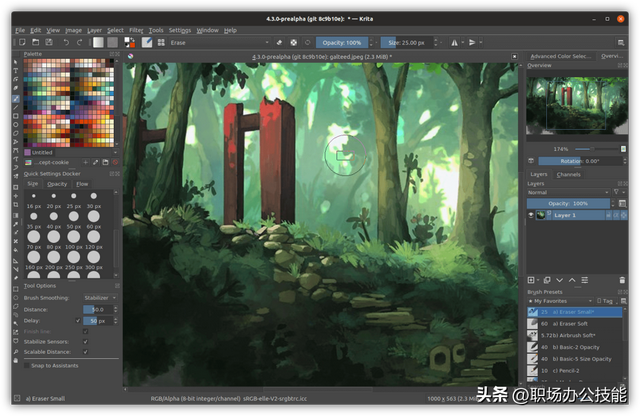This screenshot has height=416, width=640.
Task: Open the gradient fill picker
Action: pos(99,43)
